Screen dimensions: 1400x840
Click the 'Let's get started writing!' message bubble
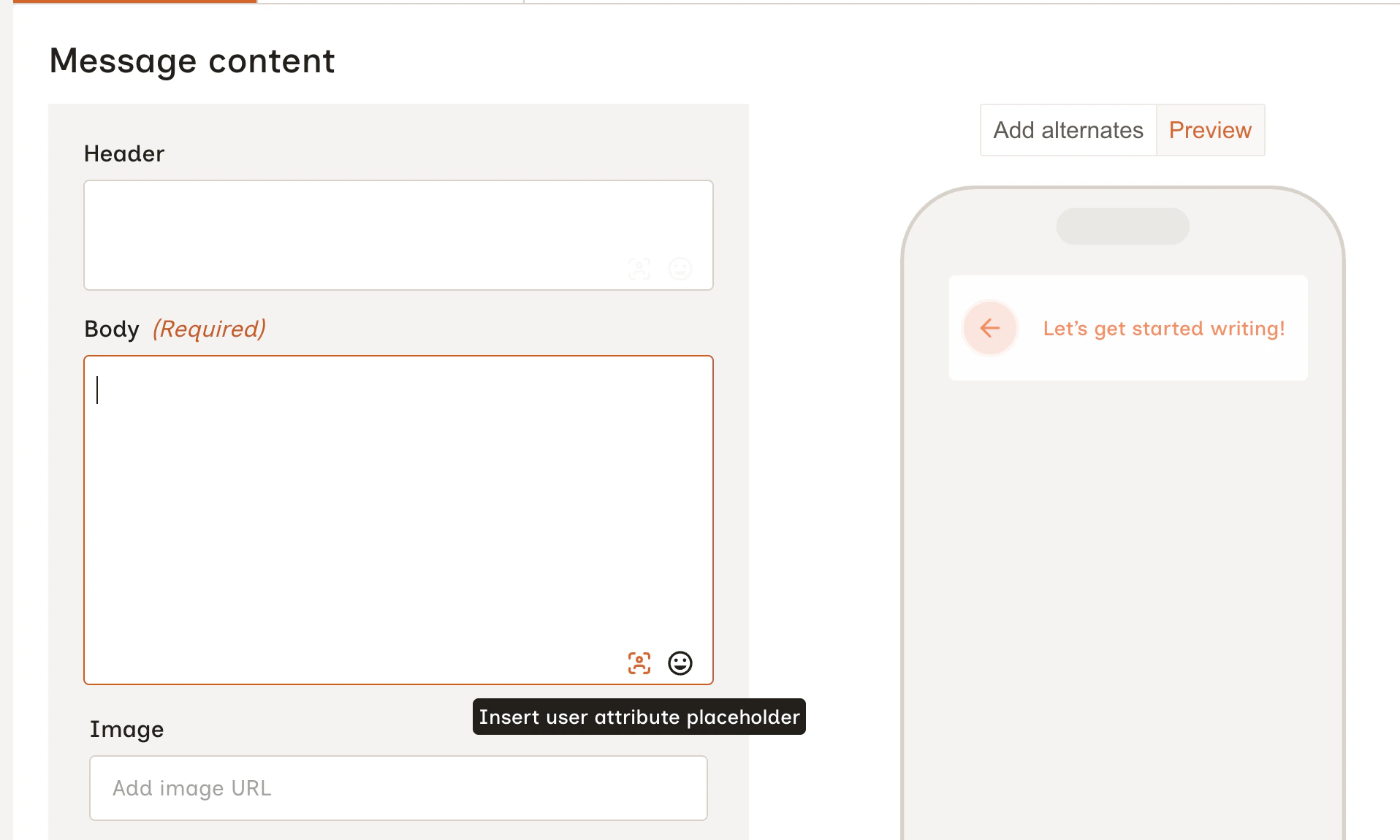pyautogui.click(x=1163, y=328)
